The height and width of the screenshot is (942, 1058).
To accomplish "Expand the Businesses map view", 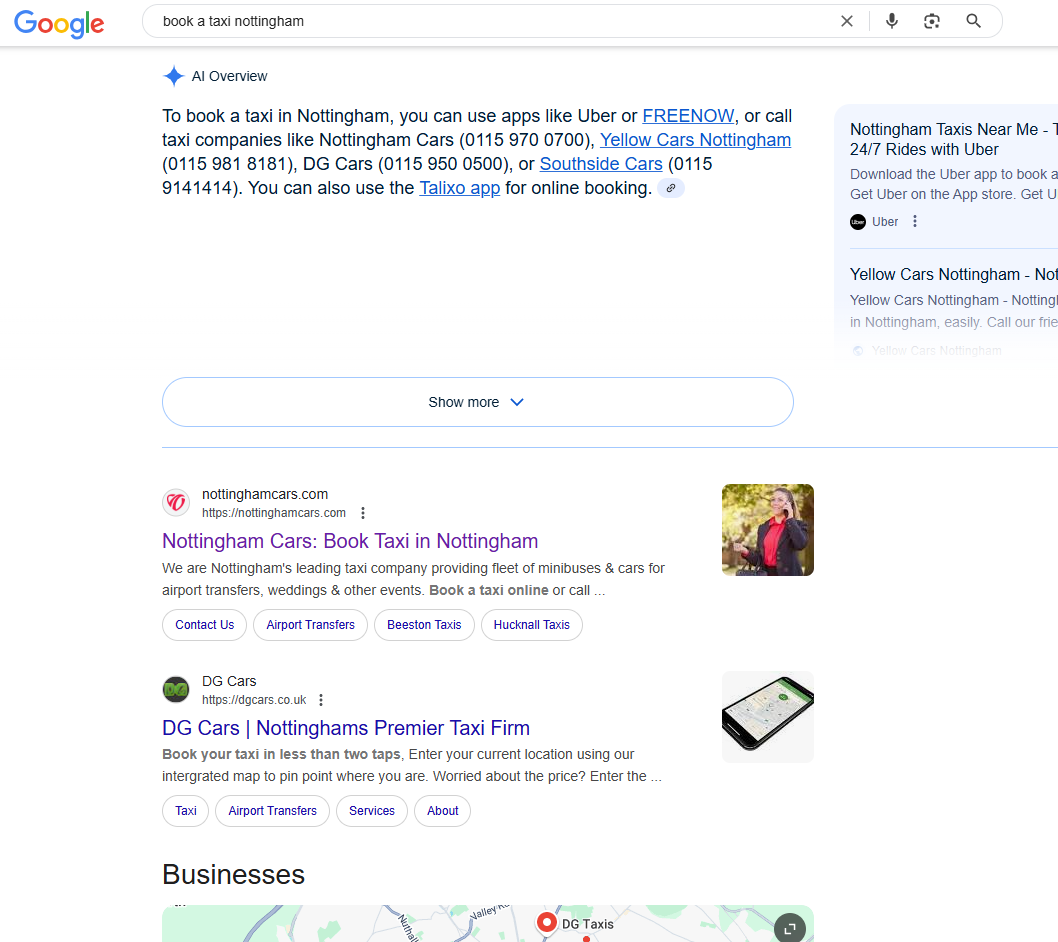I will click(x=789, y=928).
